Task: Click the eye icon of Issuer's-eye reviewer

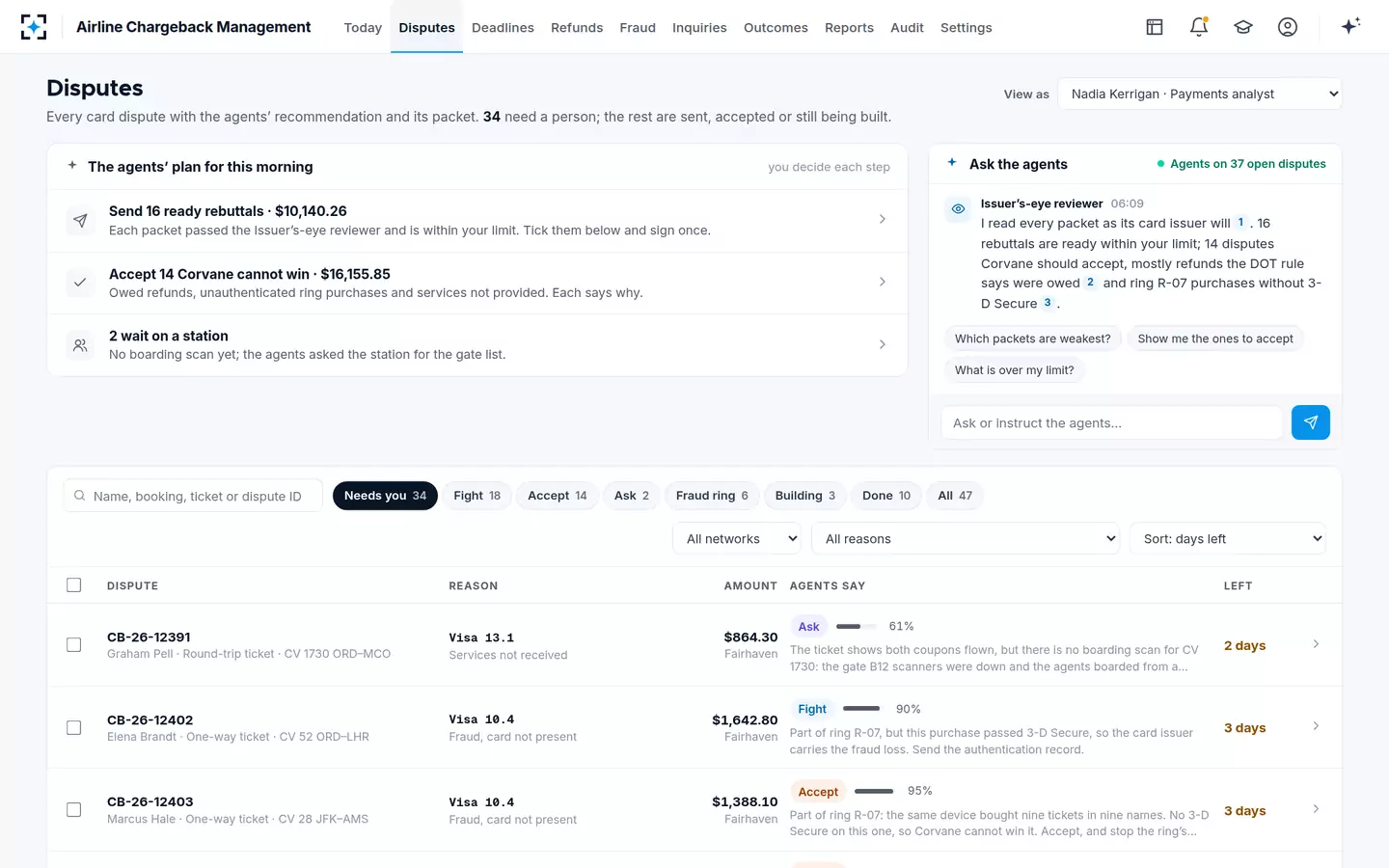Action: (x=958, y=208)
